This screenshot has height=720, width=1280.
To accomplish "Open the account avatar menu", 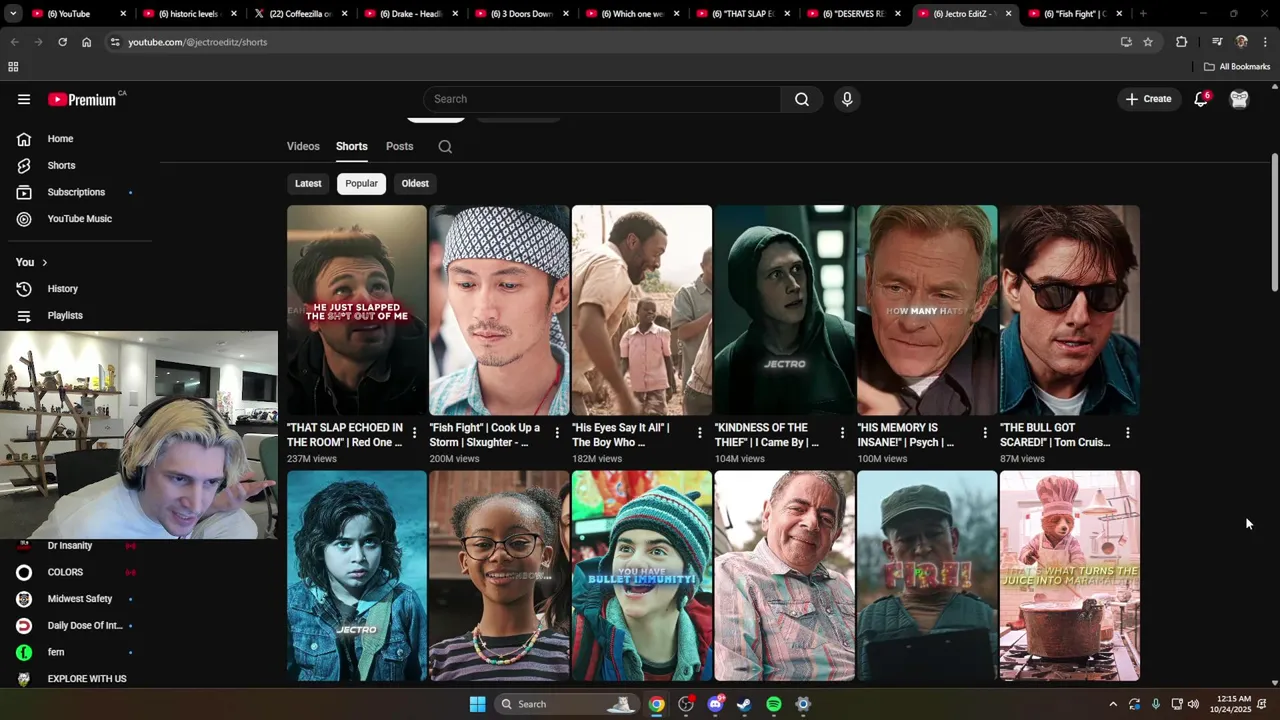I will (1239, 99).
